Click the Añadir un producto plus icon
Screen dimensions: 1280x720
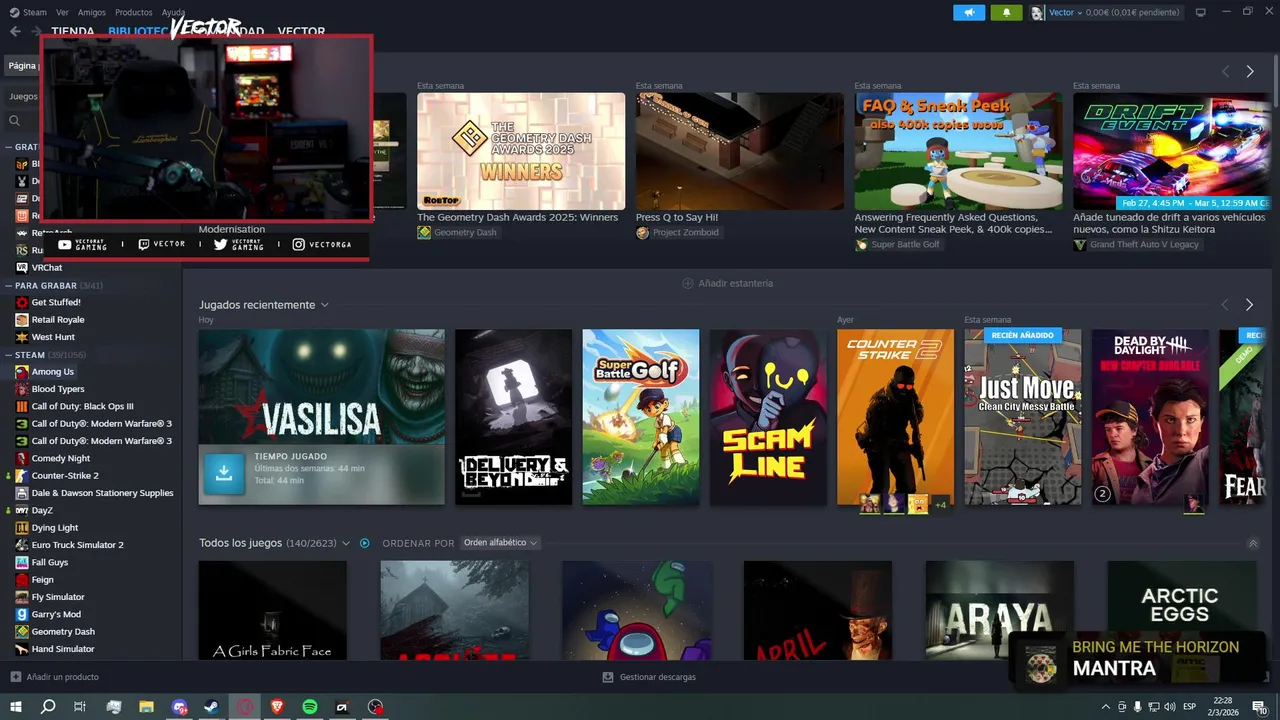(15, 677)
